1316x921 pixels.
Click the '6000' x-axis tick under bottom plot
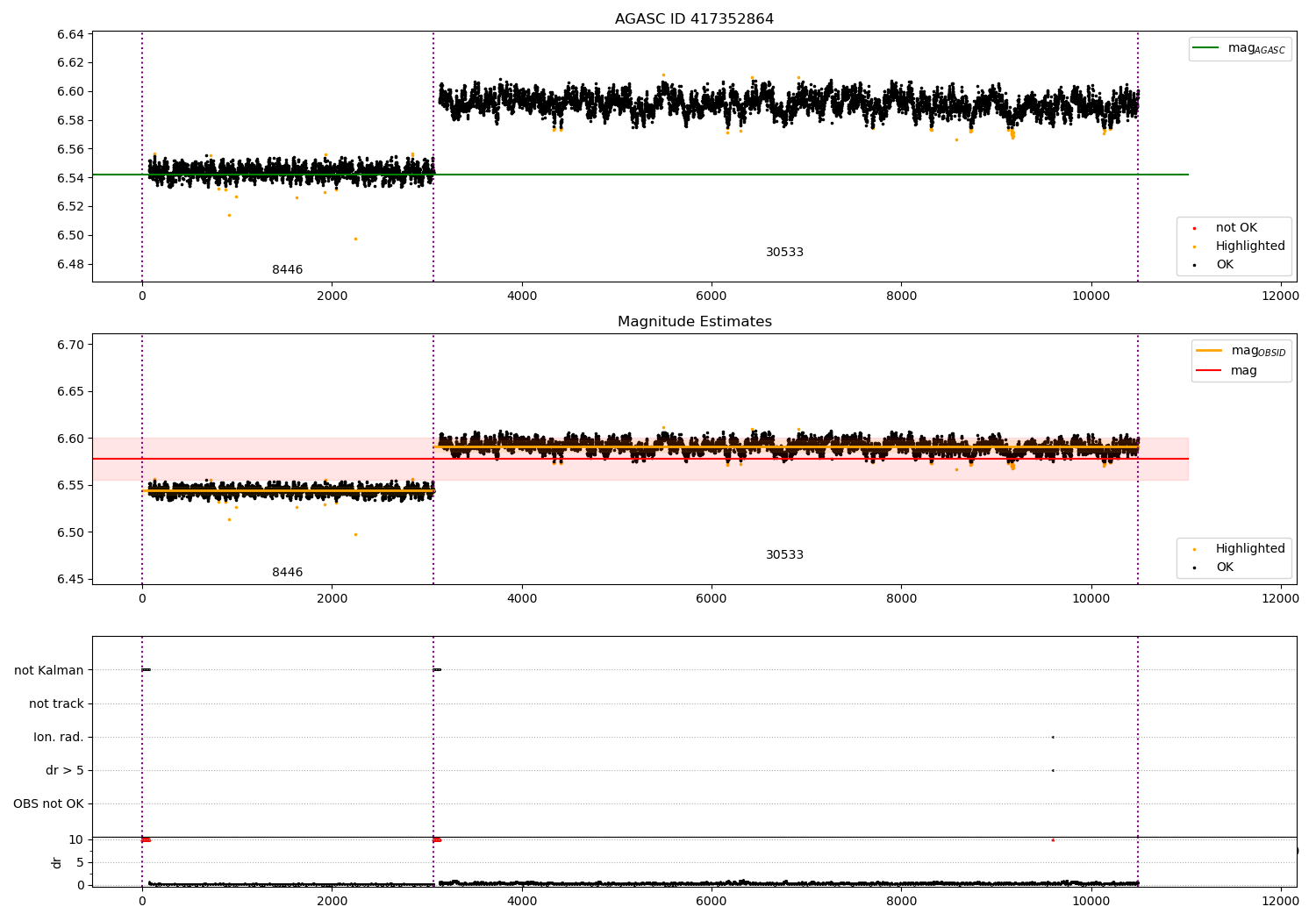712,901
